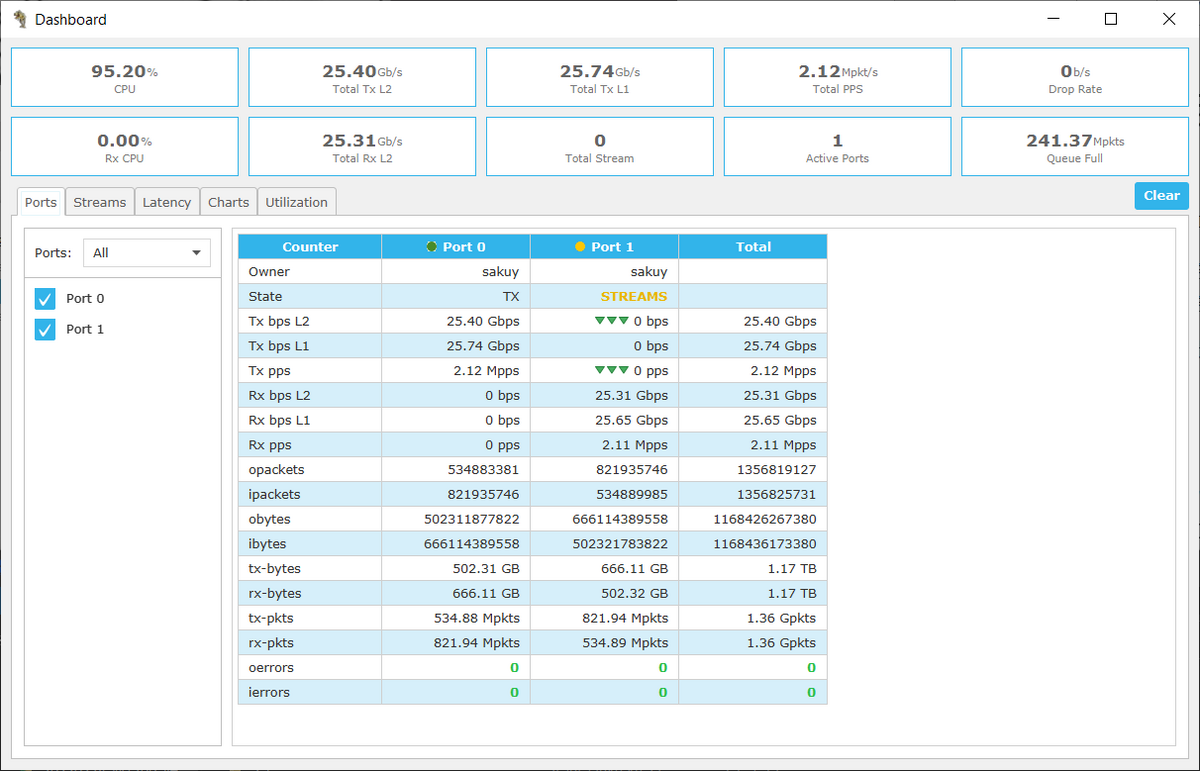The image size is (1200, 771).
Task: Uncheck the Port 0 checkbox
Action: (x=45, y=299)
